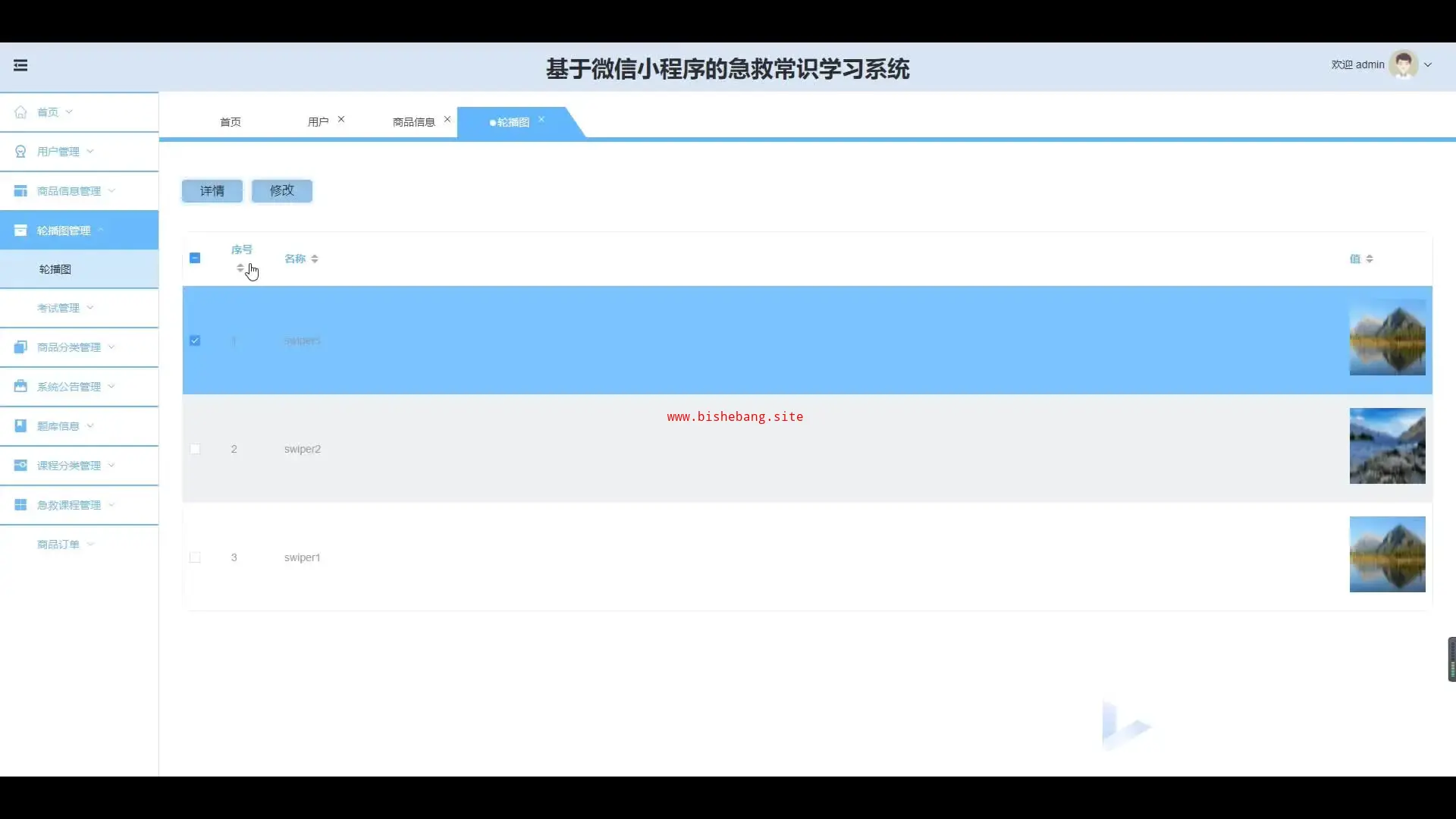The image size is (1456, 819).
Task: Click the 急救课程管理 grid icon
Action: pyautogui.click(x=20, y=505)
